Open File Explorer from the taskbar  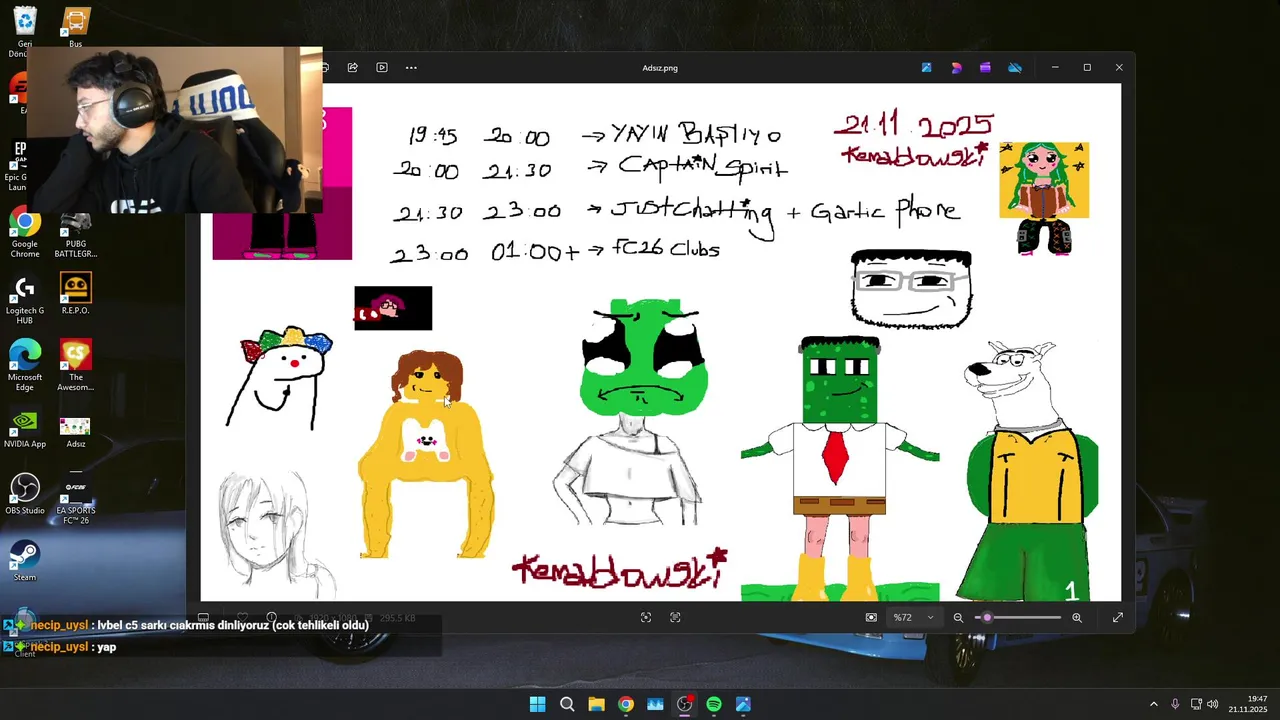pos(596,704)
